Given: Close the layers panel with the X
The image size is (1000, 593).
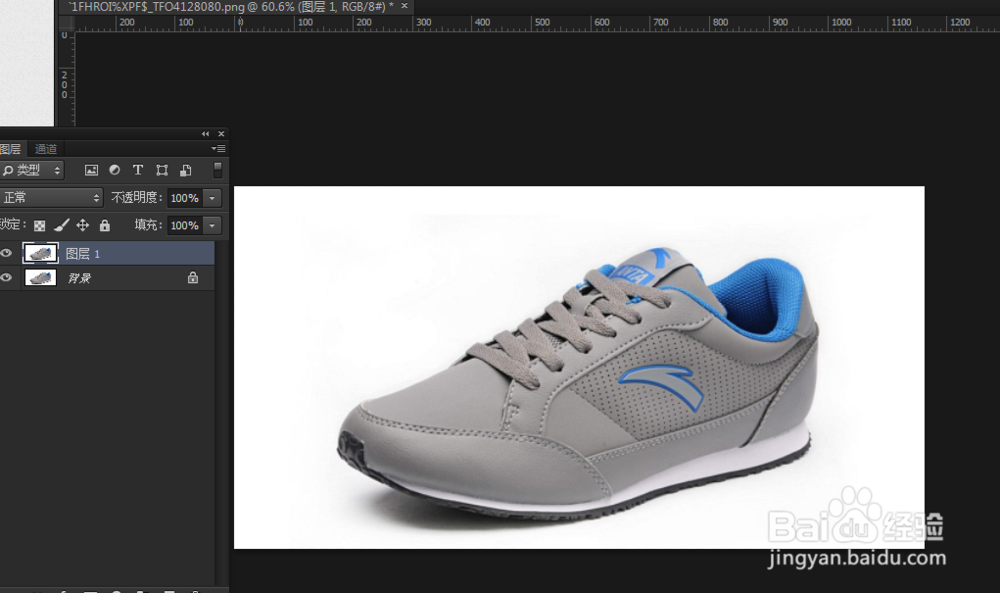Looking at the screenshot, I should click(x=221, y=134).
